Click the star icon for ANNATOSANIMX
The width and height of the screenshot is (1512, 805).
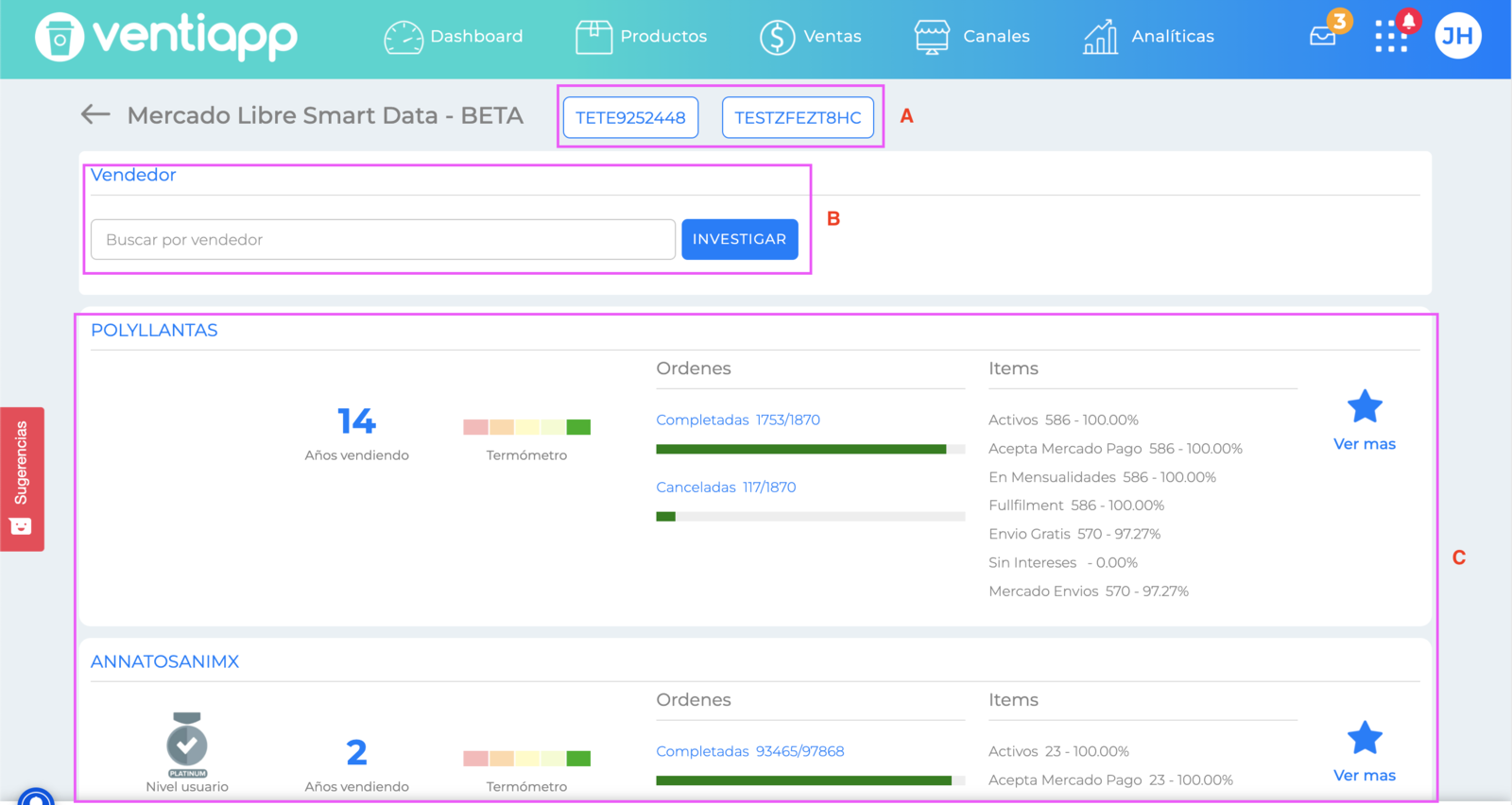(x=1365, y=738)
